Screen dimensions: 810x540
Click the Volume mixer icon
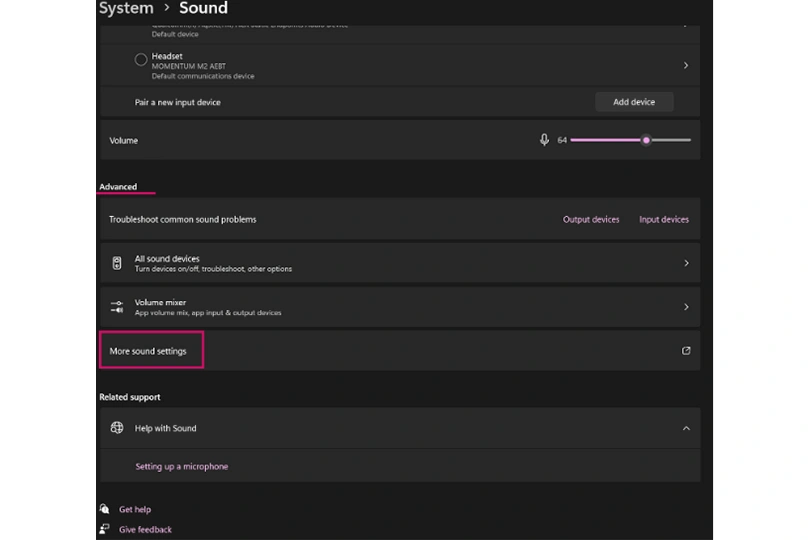click(117, 307)
